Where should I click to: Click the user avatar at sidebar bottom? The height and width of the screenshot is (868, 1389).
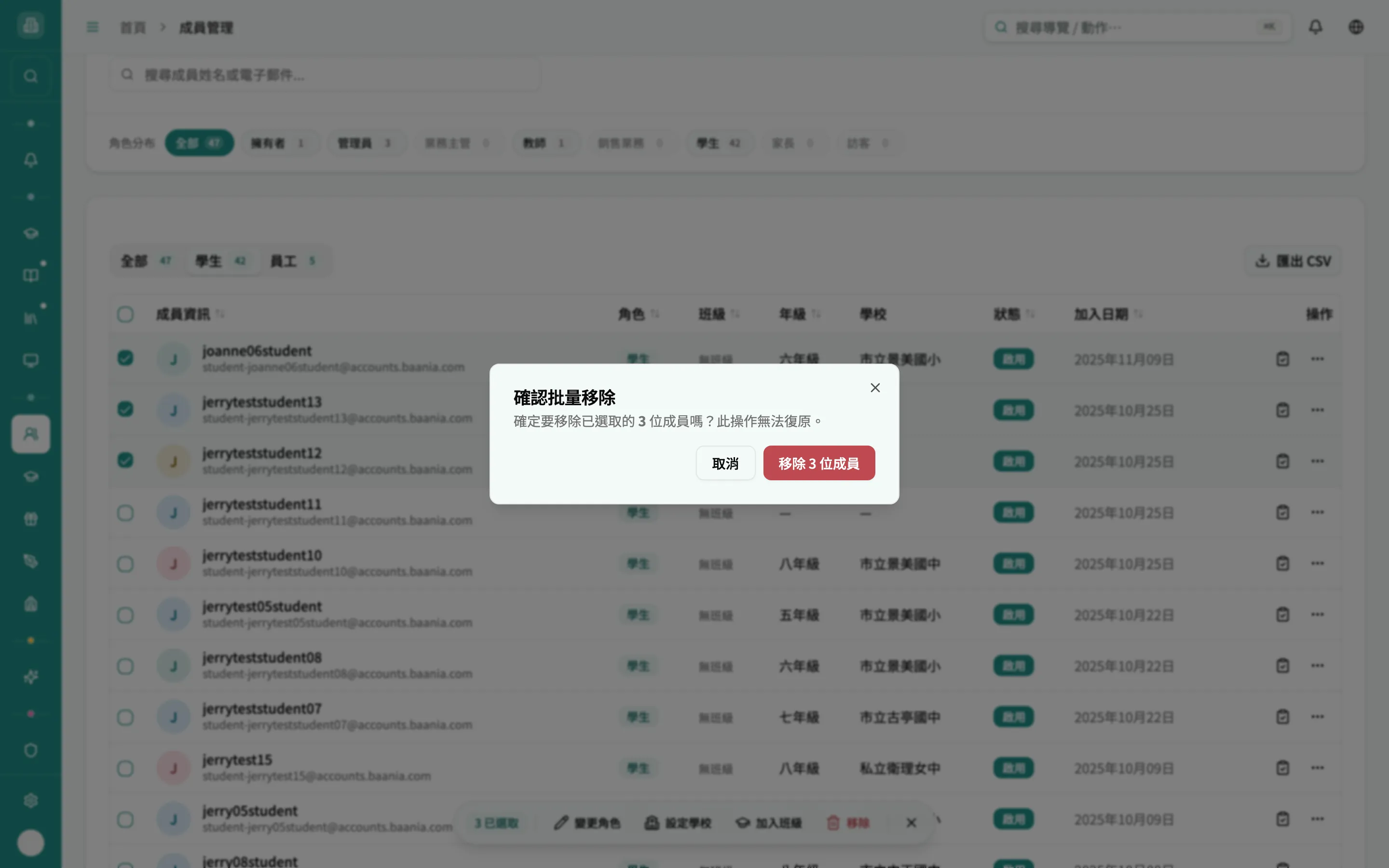click(x=31, y=843)
